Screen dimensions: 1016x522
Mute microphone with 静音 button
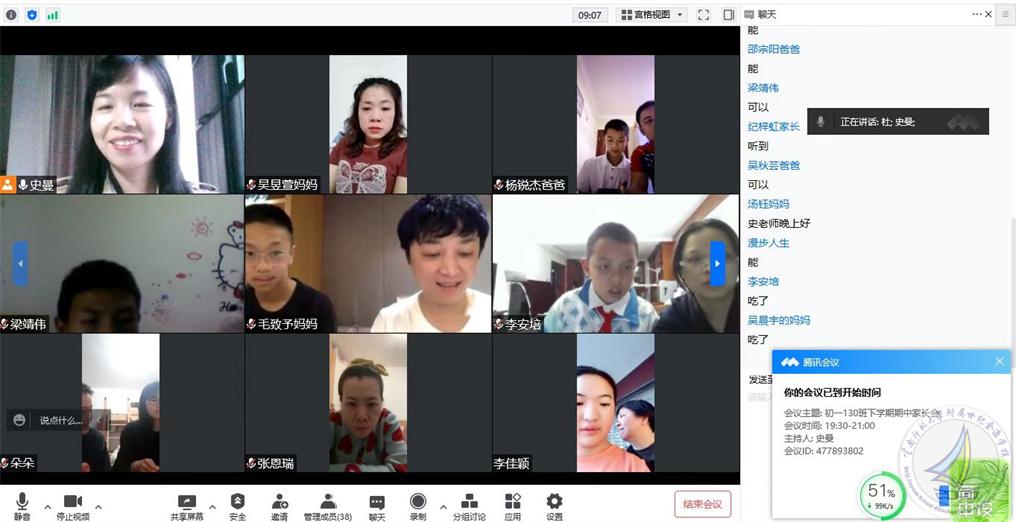click(x=22, y=506)
